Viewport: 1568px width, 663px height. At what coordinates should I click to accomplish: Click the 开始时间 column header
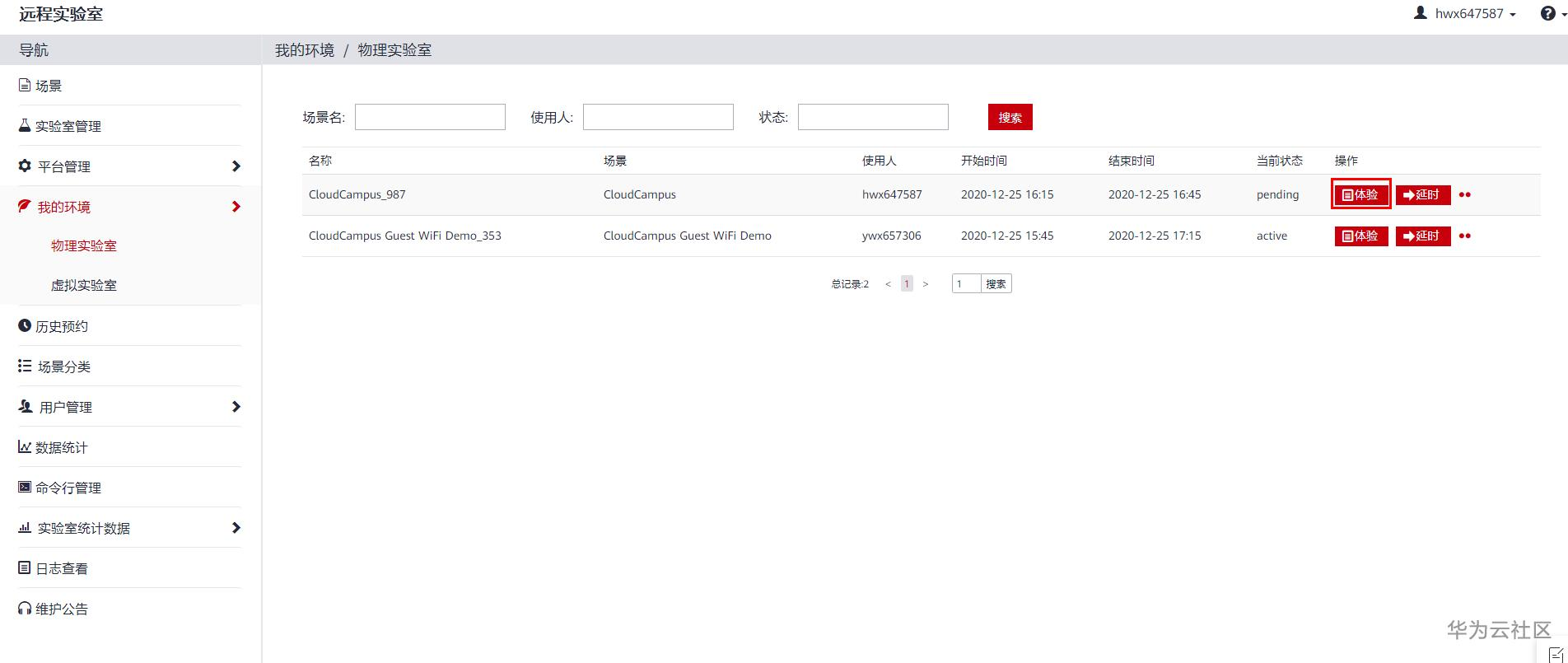click(x=984, y=161)
